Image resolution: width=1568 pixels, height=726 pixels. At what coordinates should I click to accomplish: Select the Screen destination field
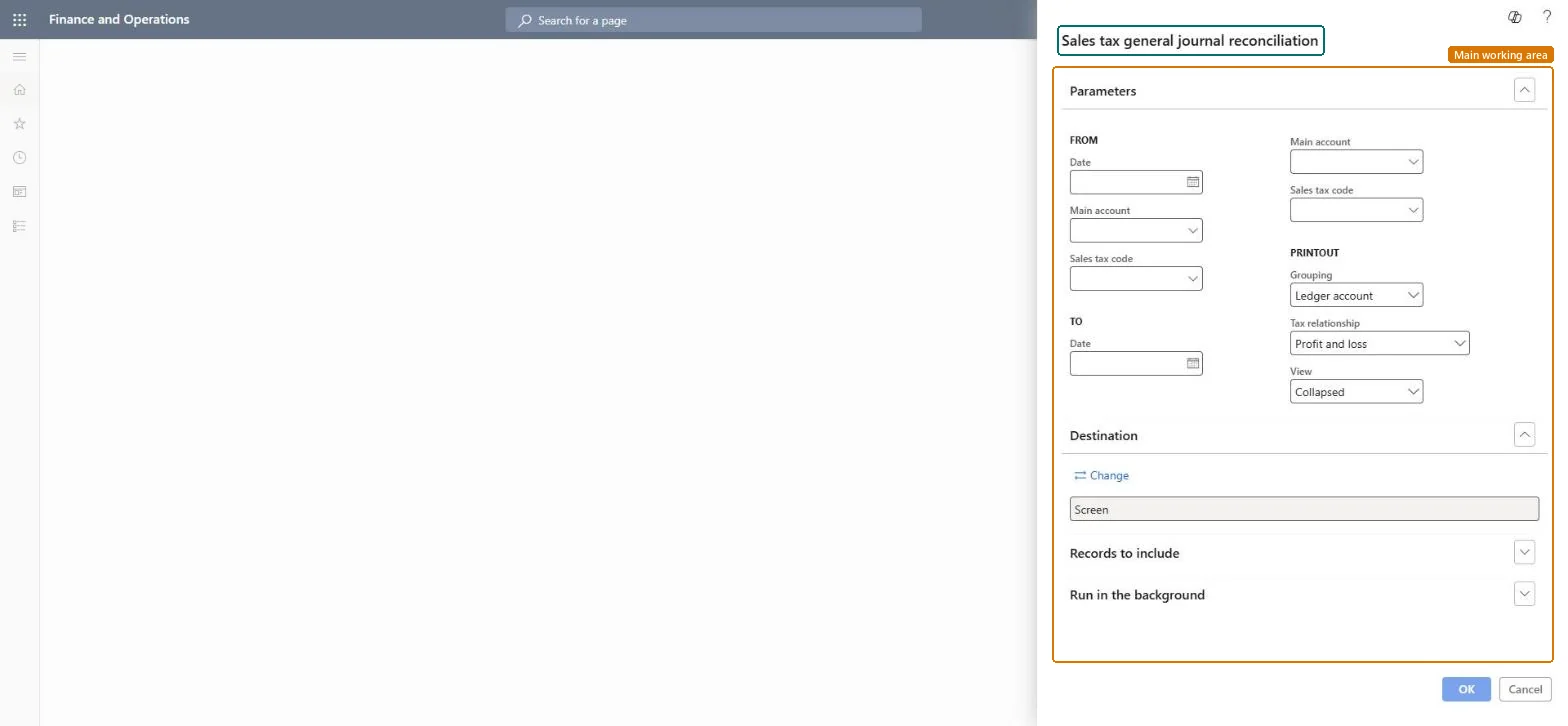pos(1304,509)
